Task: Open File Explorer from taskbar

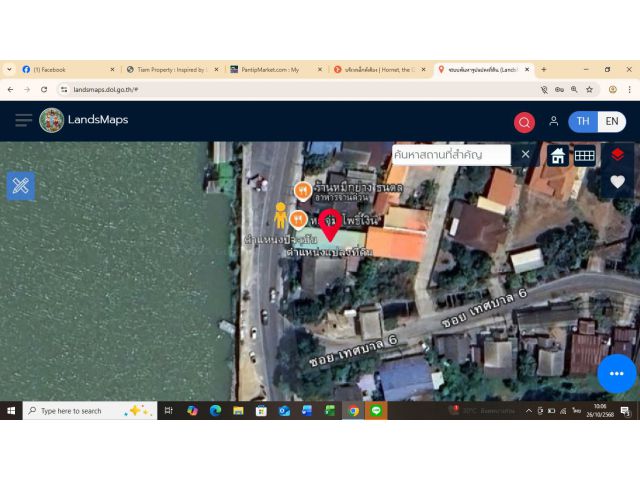Action: point(238,411)
